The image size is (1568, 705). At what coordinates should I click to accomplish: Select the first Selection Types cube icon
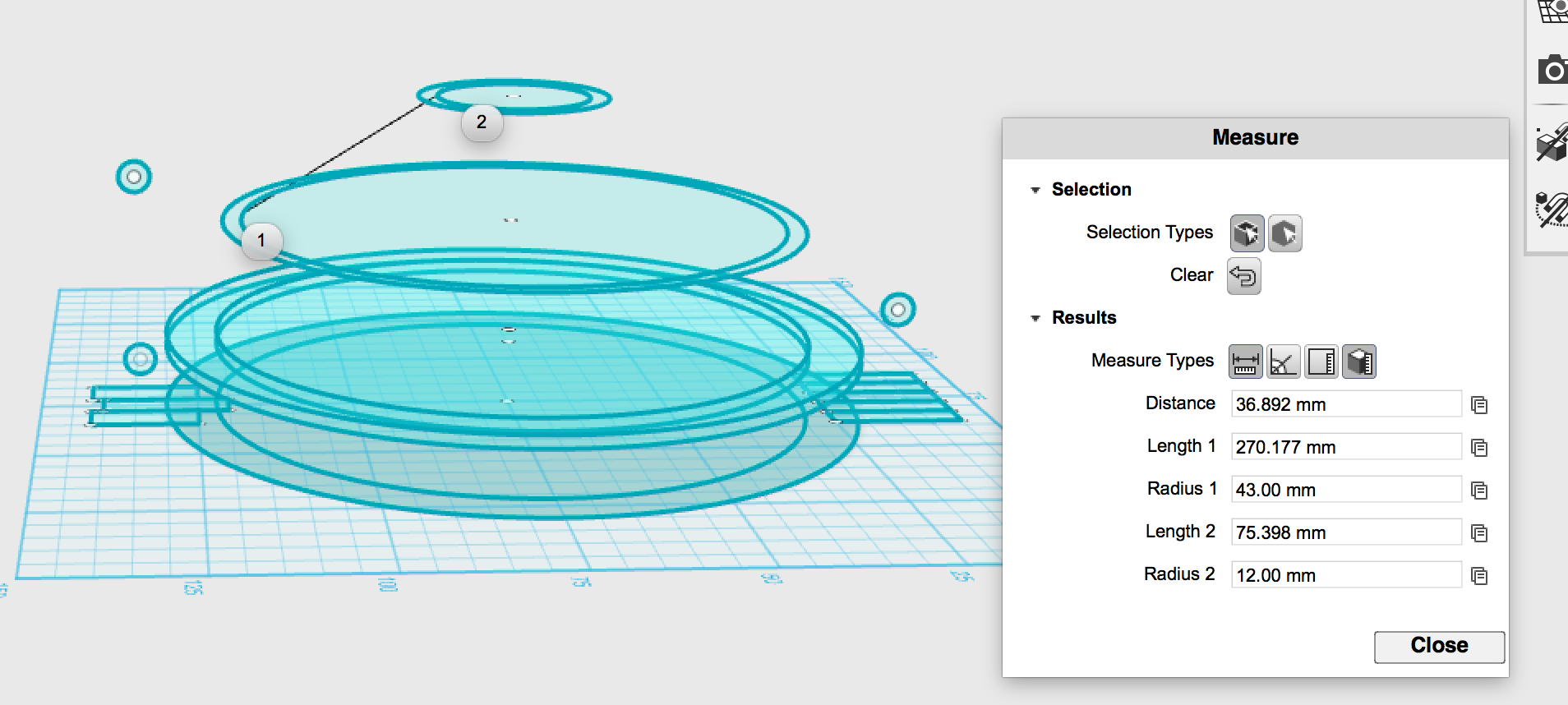(1246, 233)
